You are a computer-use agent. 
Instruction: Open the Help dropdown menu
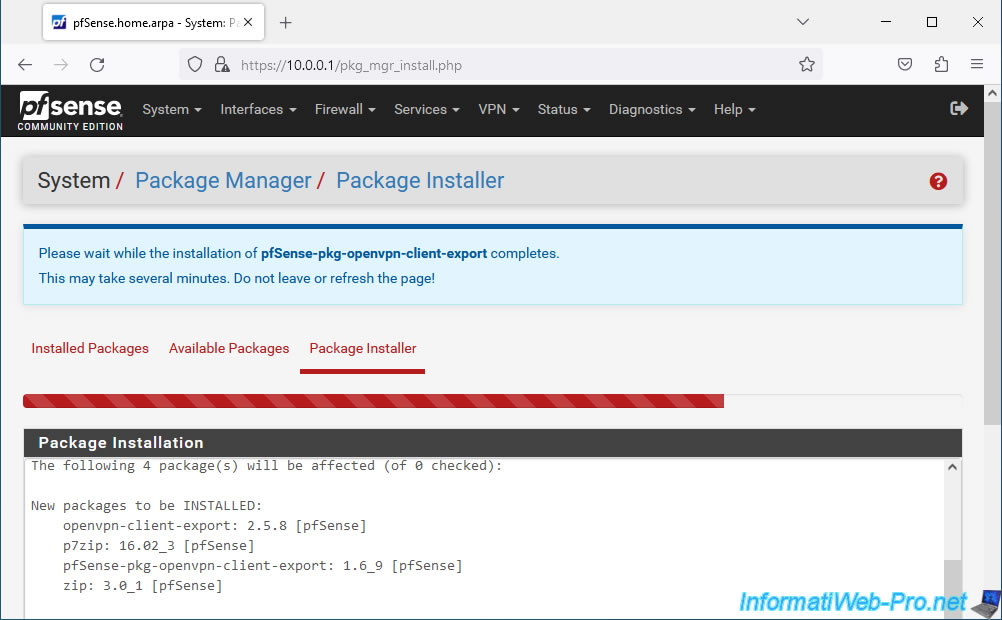click(734, 109)
